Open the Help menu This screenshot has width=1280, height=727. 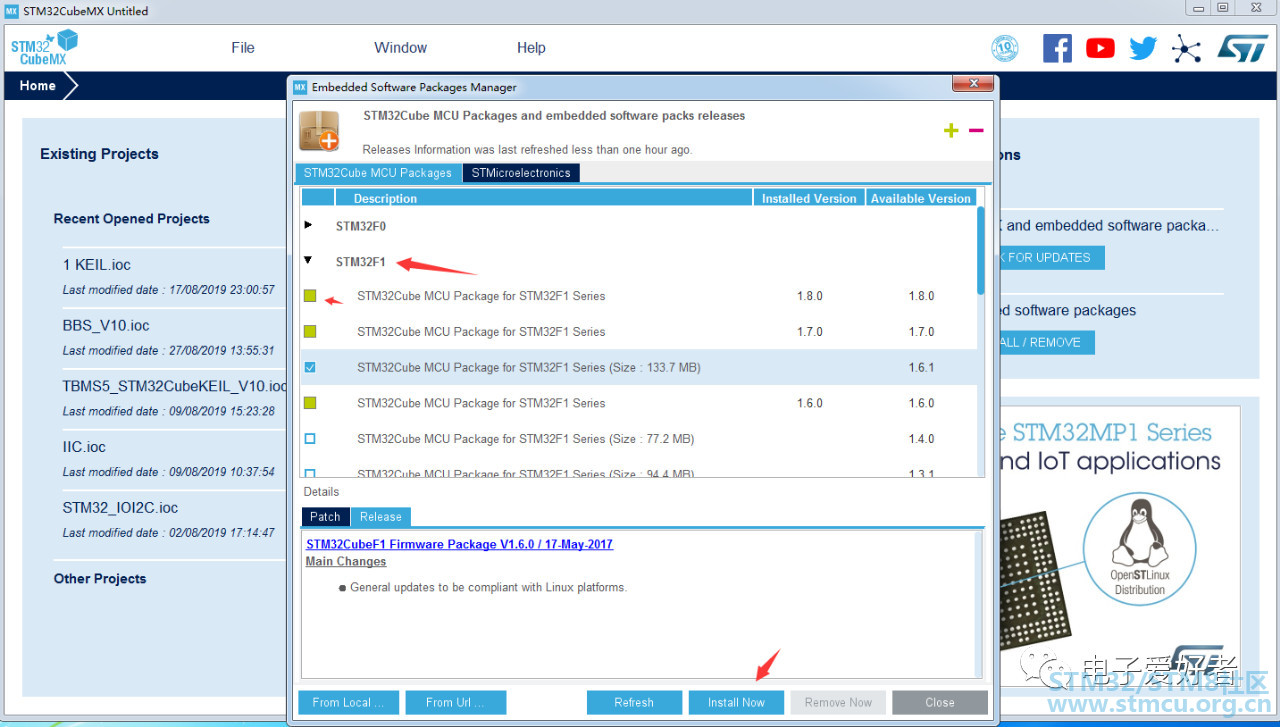tap(531, 48)
